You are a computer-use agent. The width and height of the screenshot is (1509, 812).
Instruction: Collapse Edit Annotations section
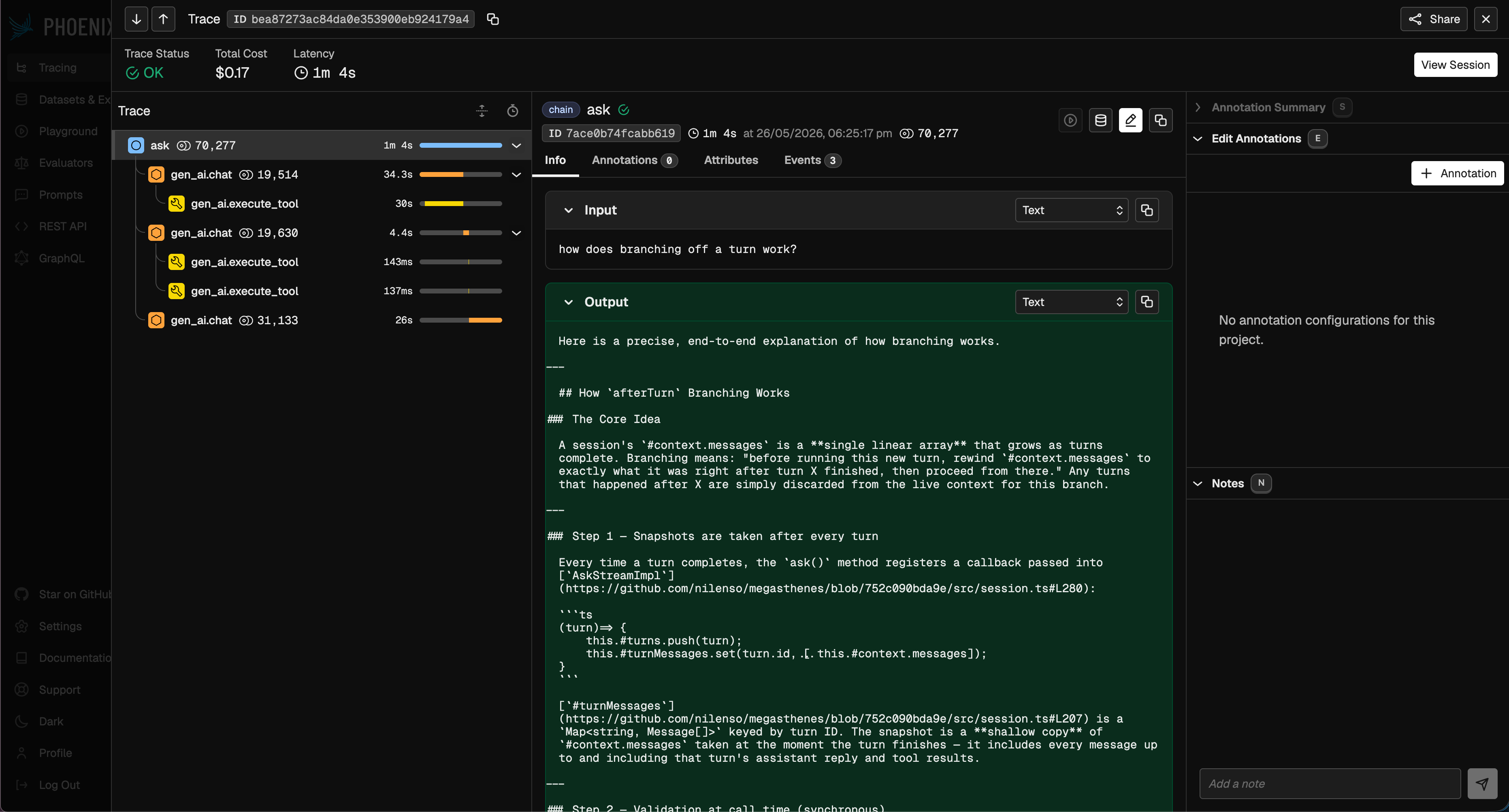pos(1198,139)
